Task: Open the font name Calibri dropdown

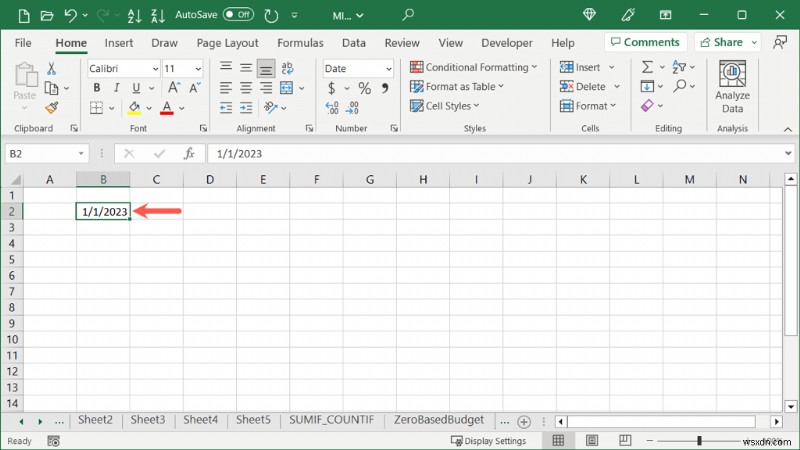Action: click(x=155, y=68)
